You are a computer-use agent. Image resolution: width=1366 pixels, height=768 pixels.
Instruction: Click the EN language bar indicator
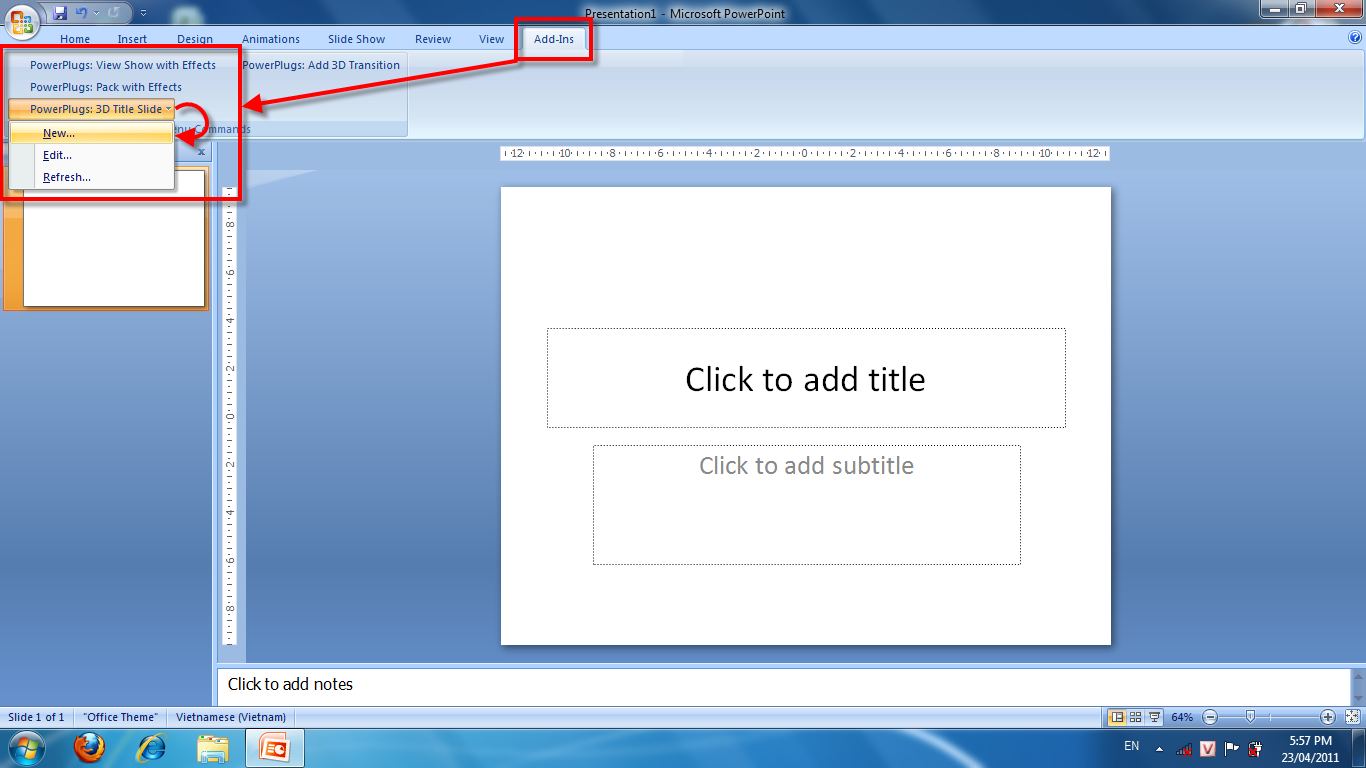point(1132,746)
